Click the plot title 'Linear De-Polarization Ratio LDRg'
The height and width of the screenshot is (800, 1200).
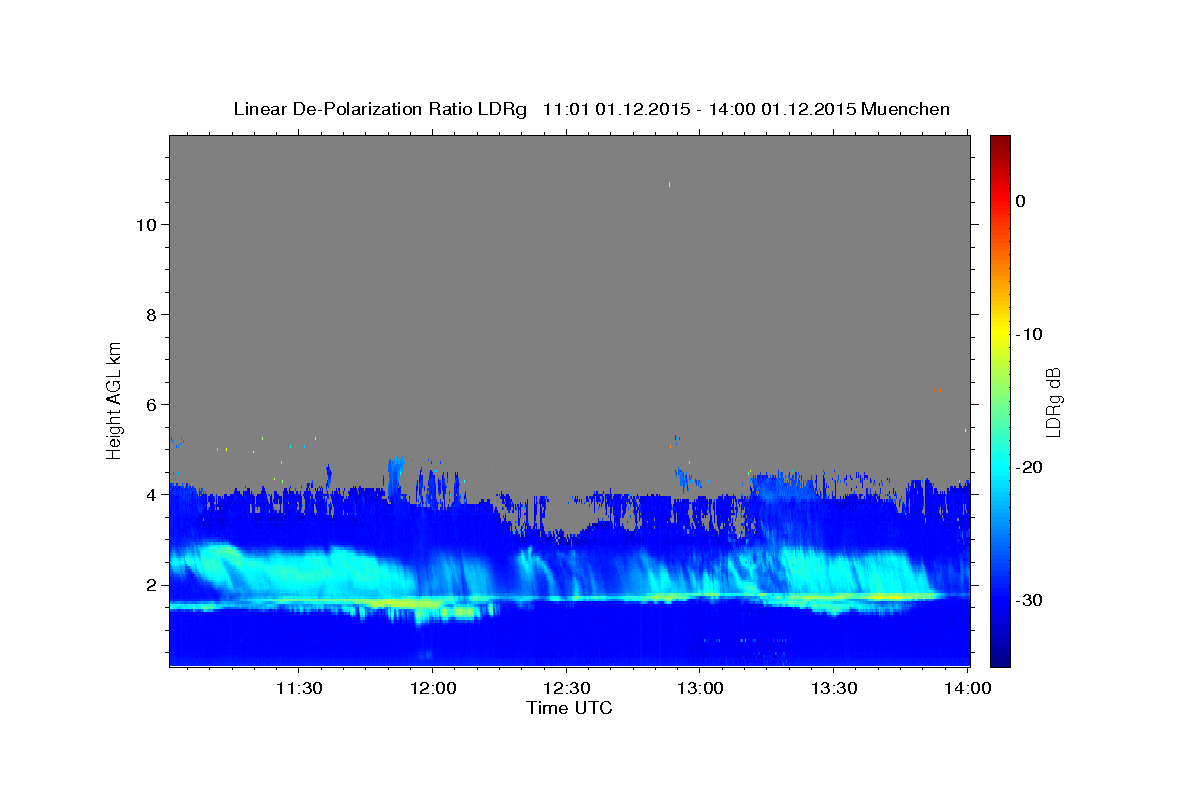(x=380, y=109)
